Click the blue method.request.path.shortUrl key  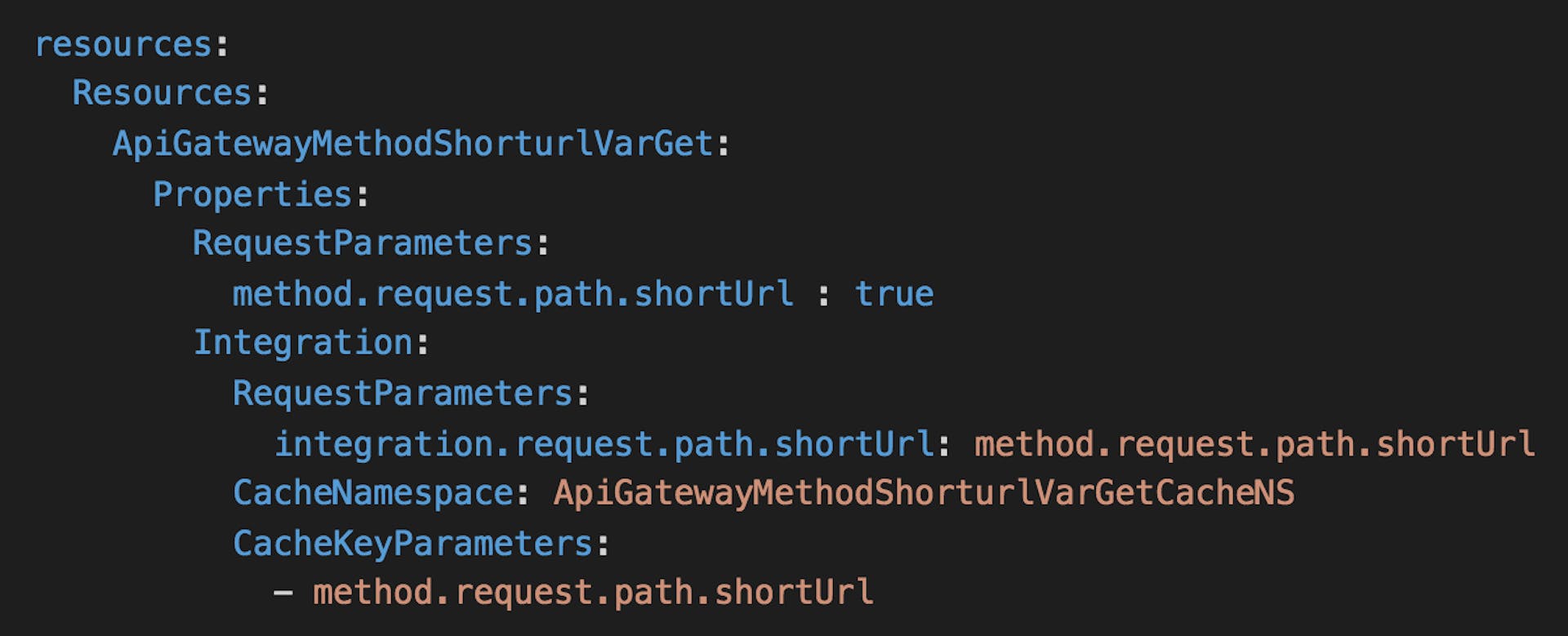click(x=513, y=294)
